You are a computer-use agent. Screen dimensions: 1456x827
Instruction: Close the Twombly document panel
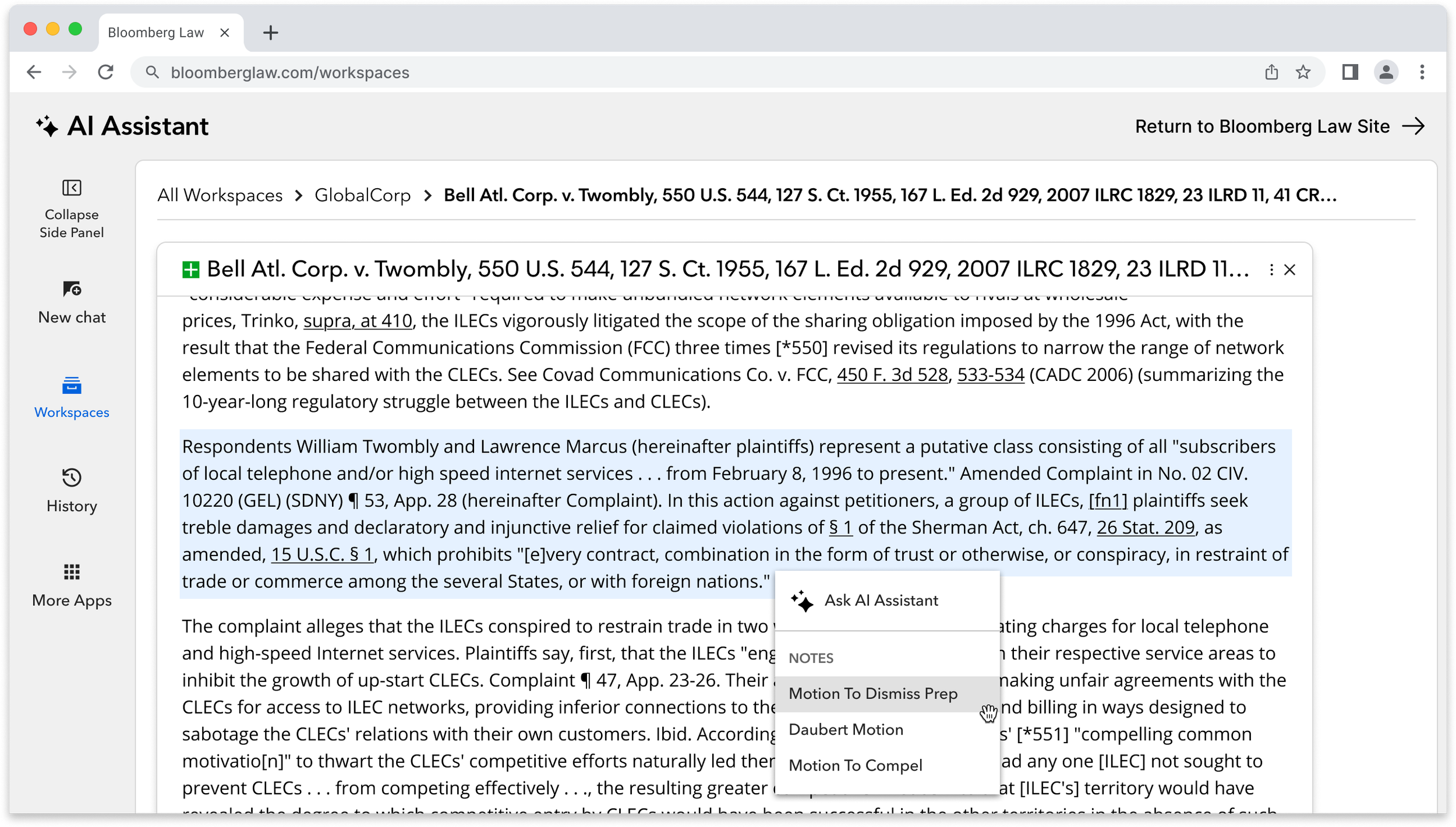1289,270
